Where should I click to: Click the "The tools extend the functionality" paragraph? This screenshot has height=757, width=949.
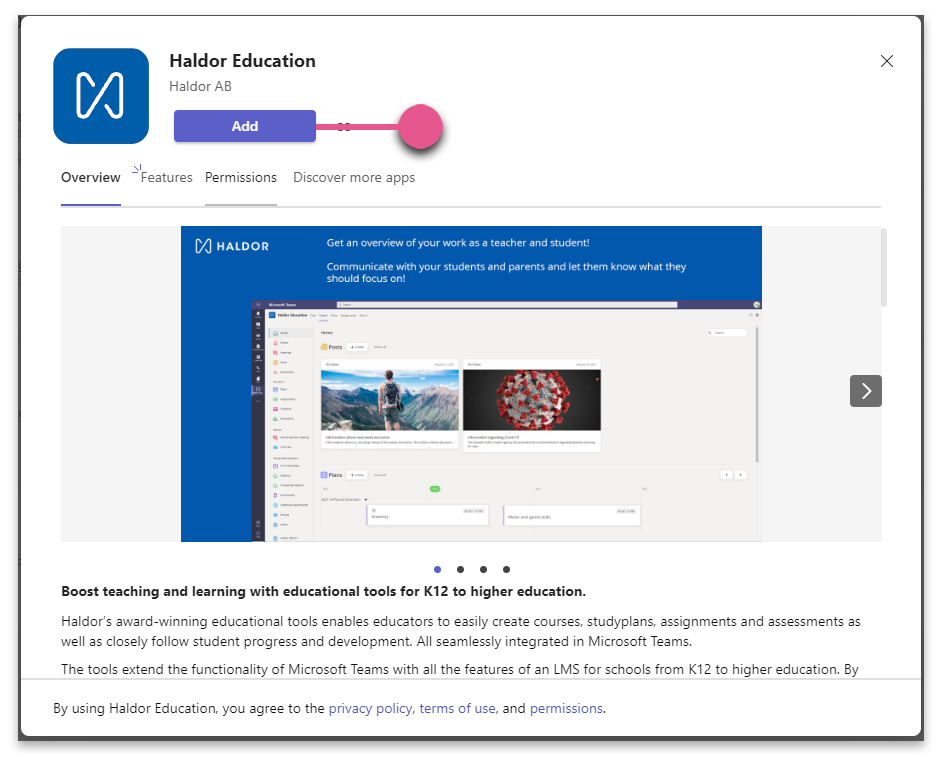tap(460, 669)
